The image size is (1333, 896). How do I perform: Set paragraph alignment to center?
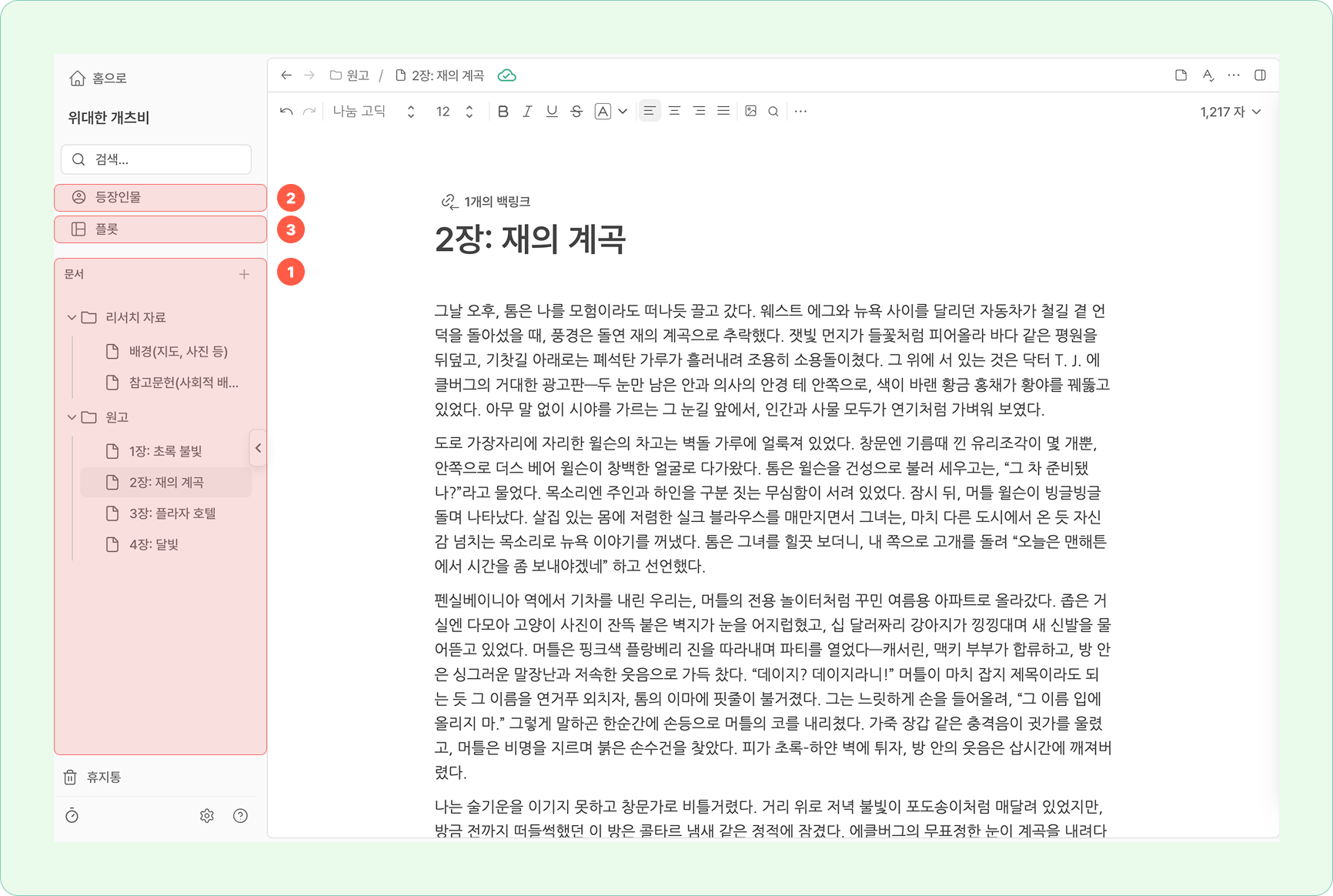pos(674,112)
